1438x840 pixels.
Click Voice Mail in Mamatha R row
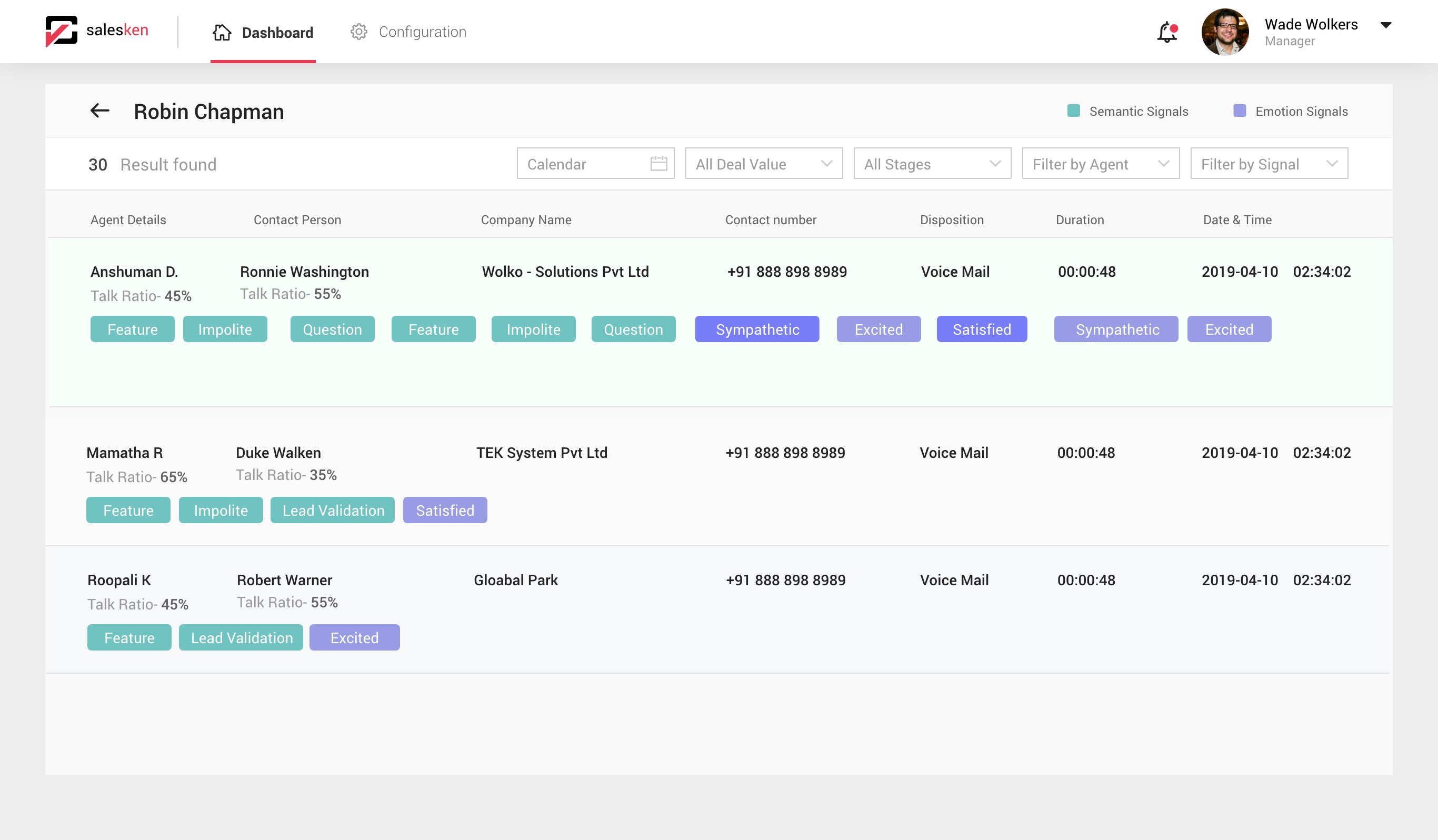click(x=954, y=453)
